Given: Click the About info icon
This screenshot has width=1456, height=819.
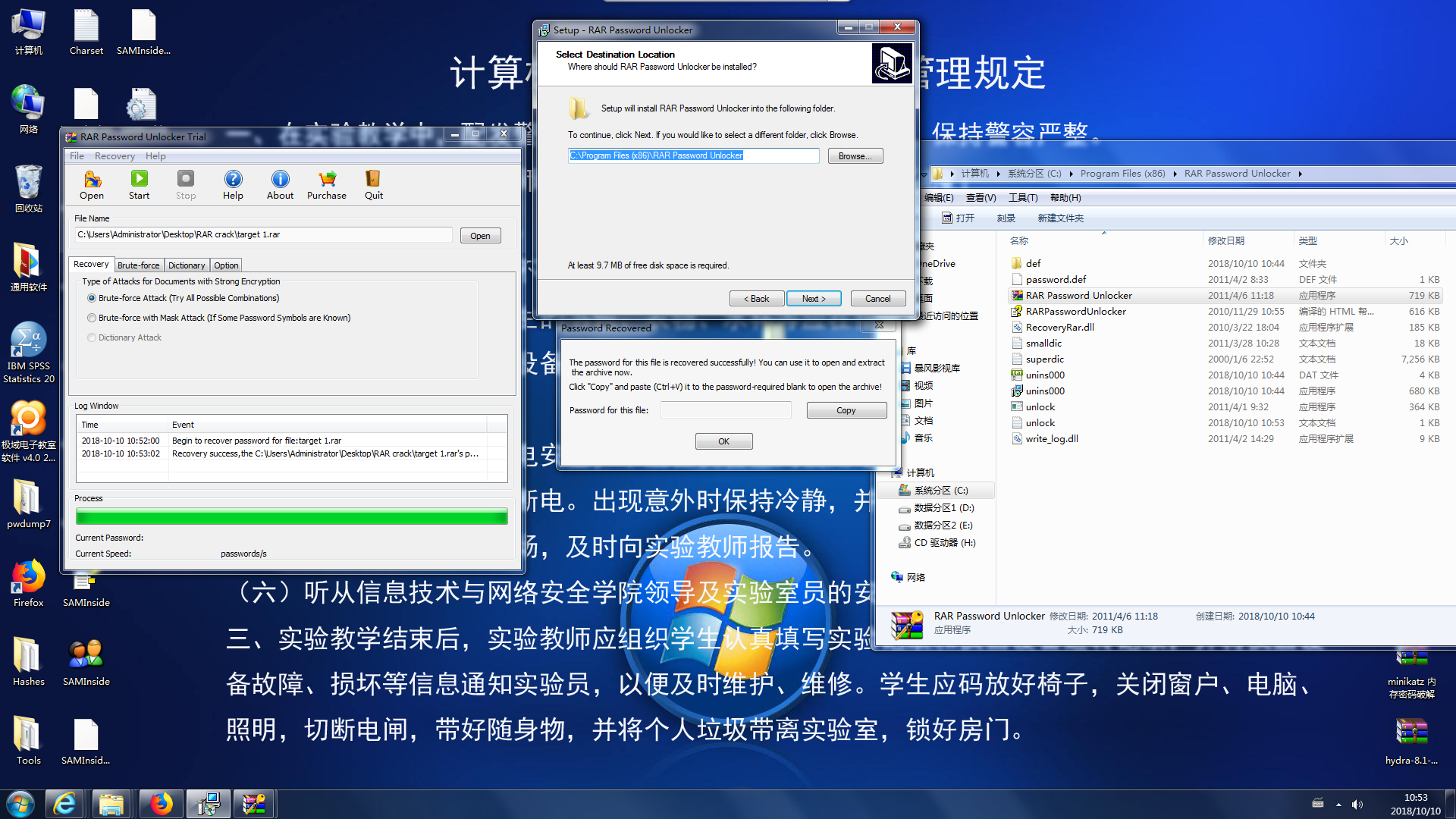Looking at the screenshot, I should 280,184.
